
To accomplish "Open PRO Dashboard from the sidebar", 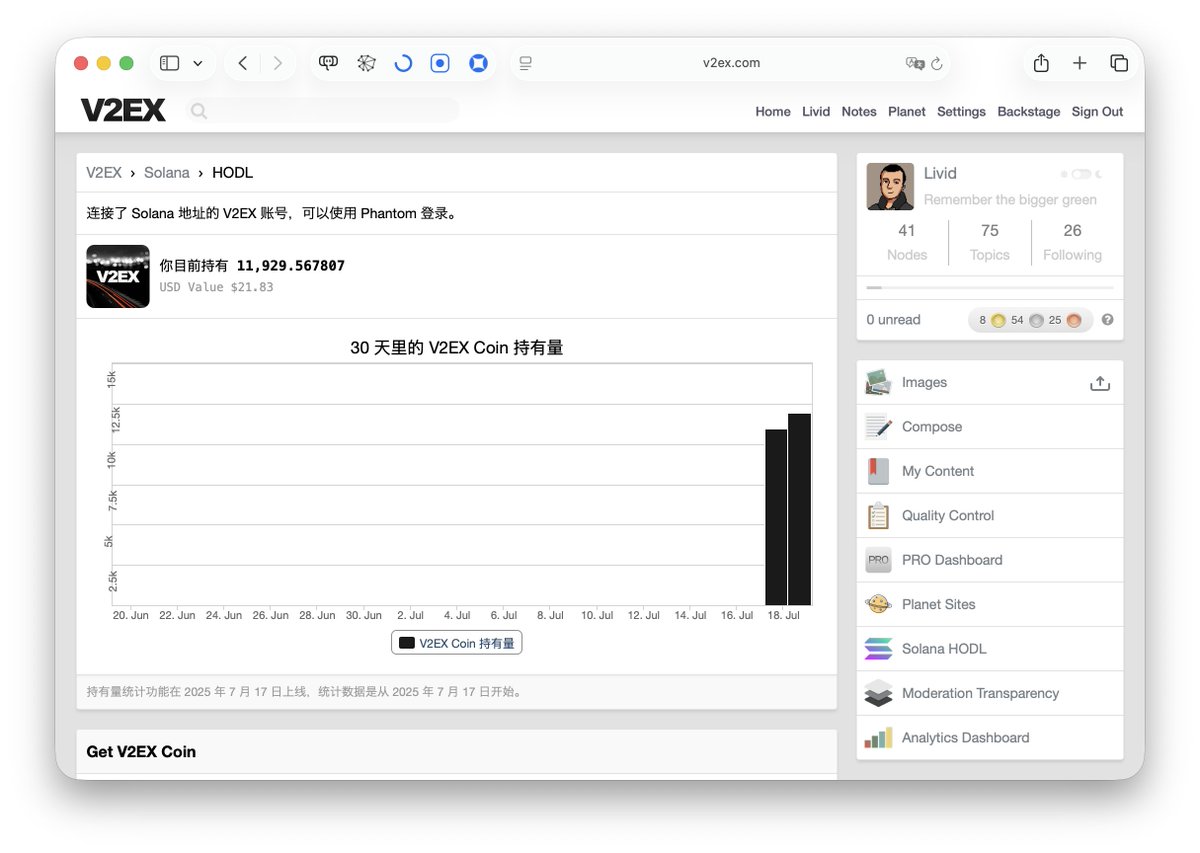I will [x=990, y=560].
